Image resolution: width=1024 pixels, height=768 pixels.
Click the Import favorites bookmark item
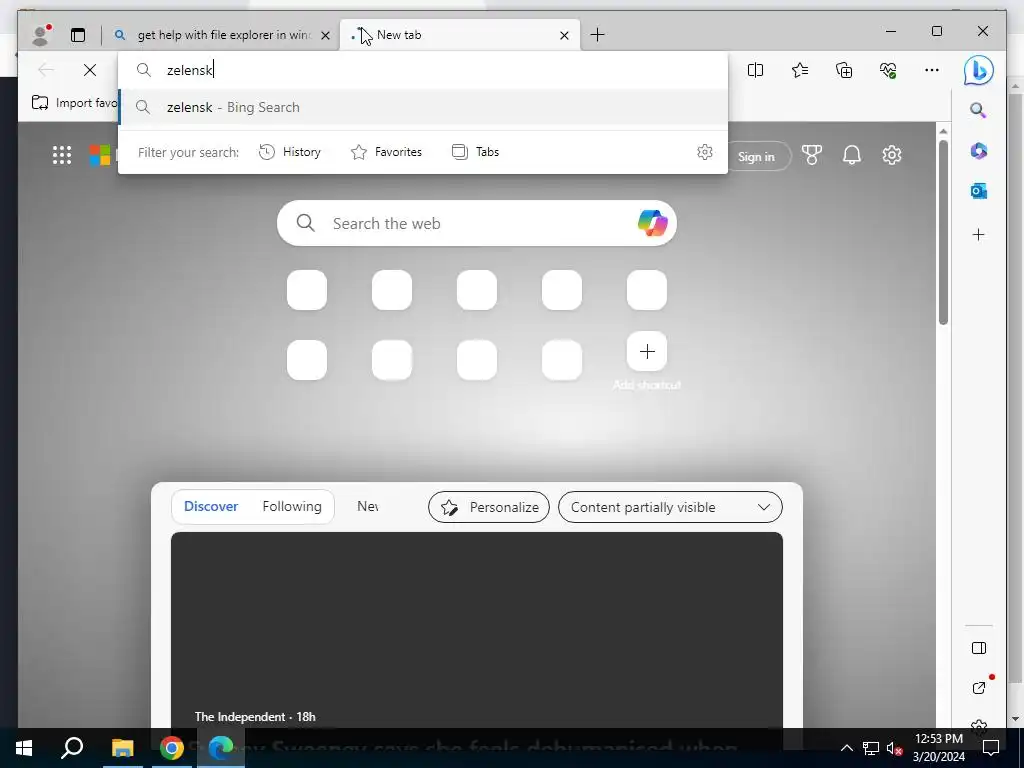pos(74,103)
